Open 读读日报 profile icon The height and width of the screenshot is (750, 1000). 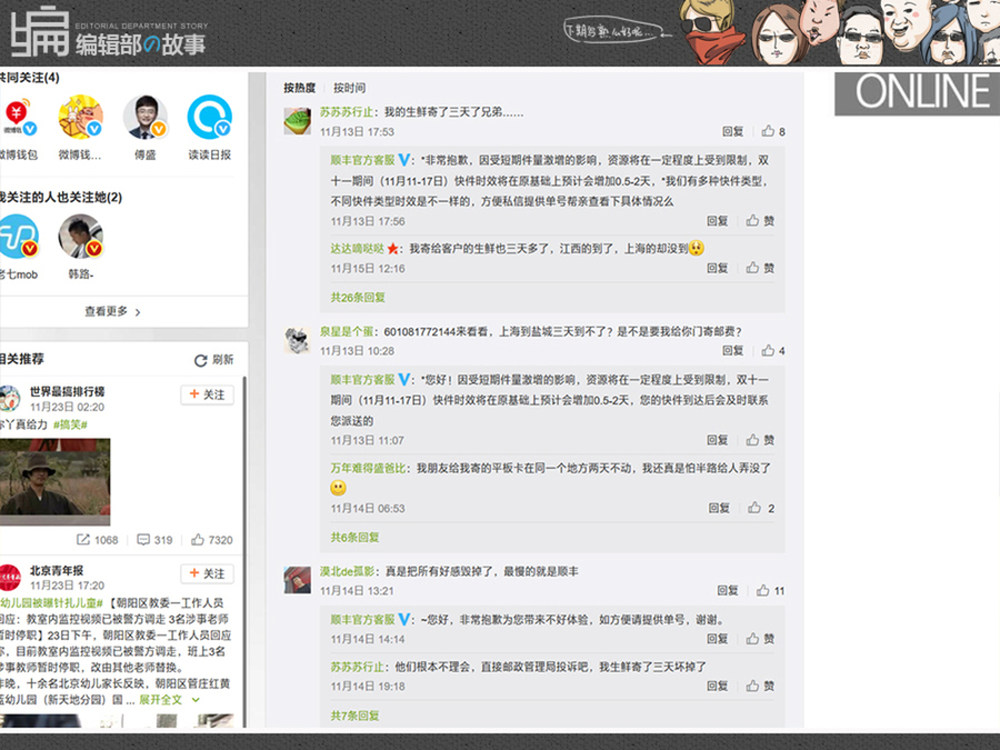pos(210,117)
